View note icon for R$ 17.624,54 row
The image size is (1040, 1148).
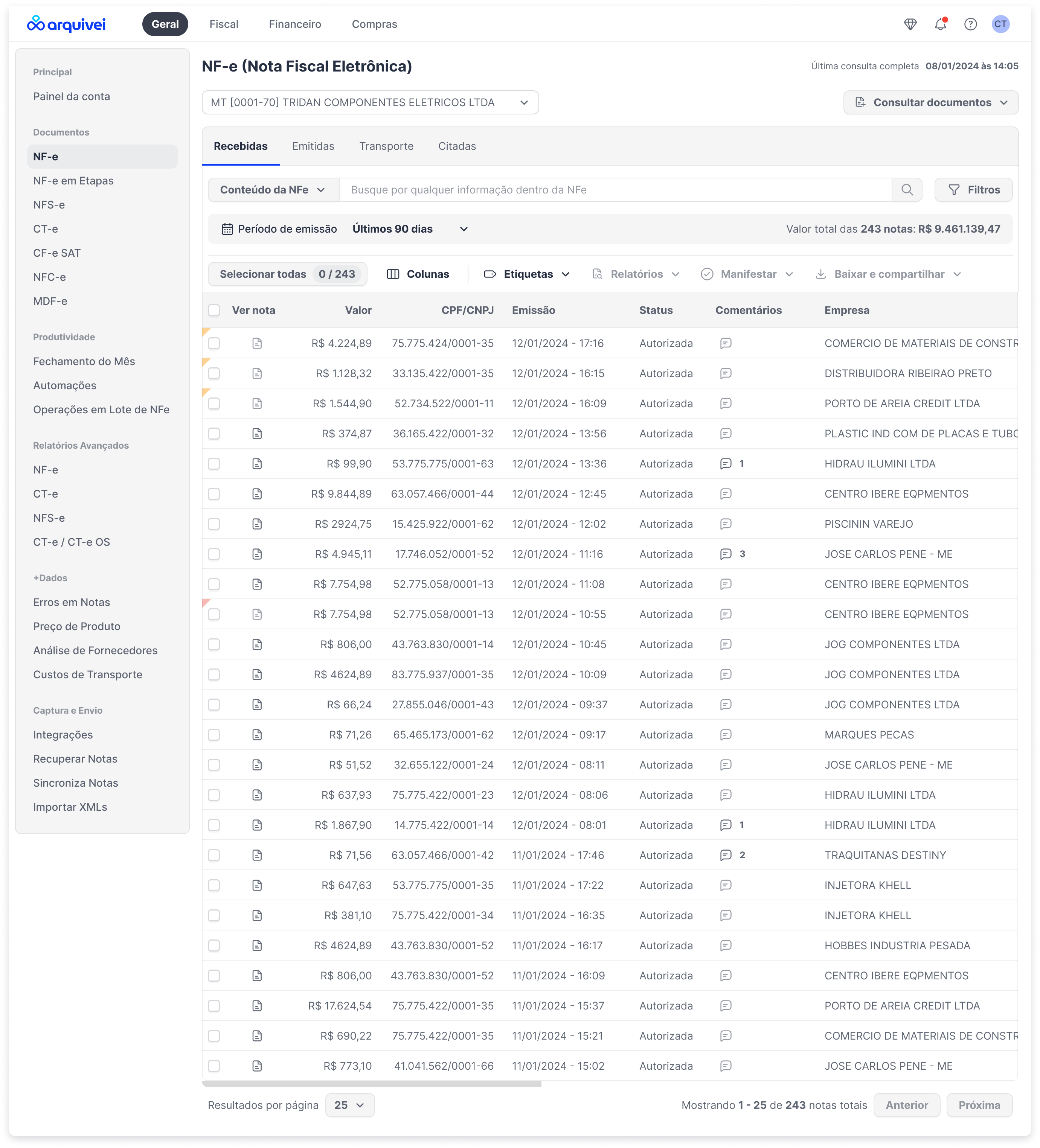pyautogui.click(x=257, y=1006)
